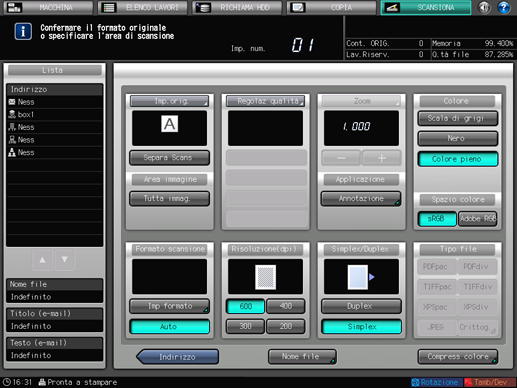Select Nero color mode
Viewport: 517px width, 388px height.
(458, 139)
